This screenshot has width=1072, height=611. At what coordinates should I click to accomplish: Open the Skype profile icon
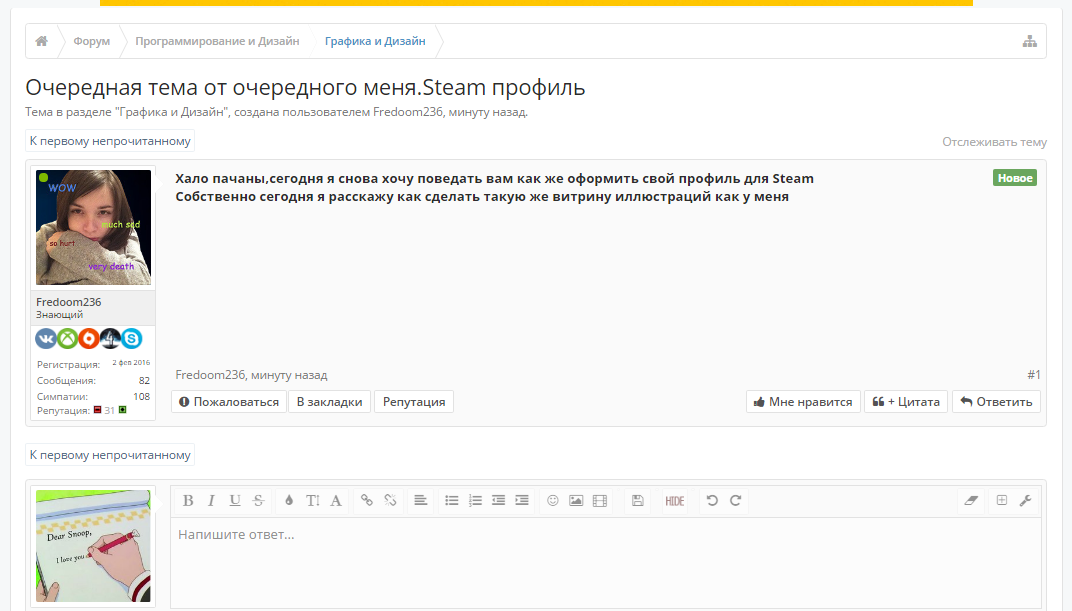(131, 338)
